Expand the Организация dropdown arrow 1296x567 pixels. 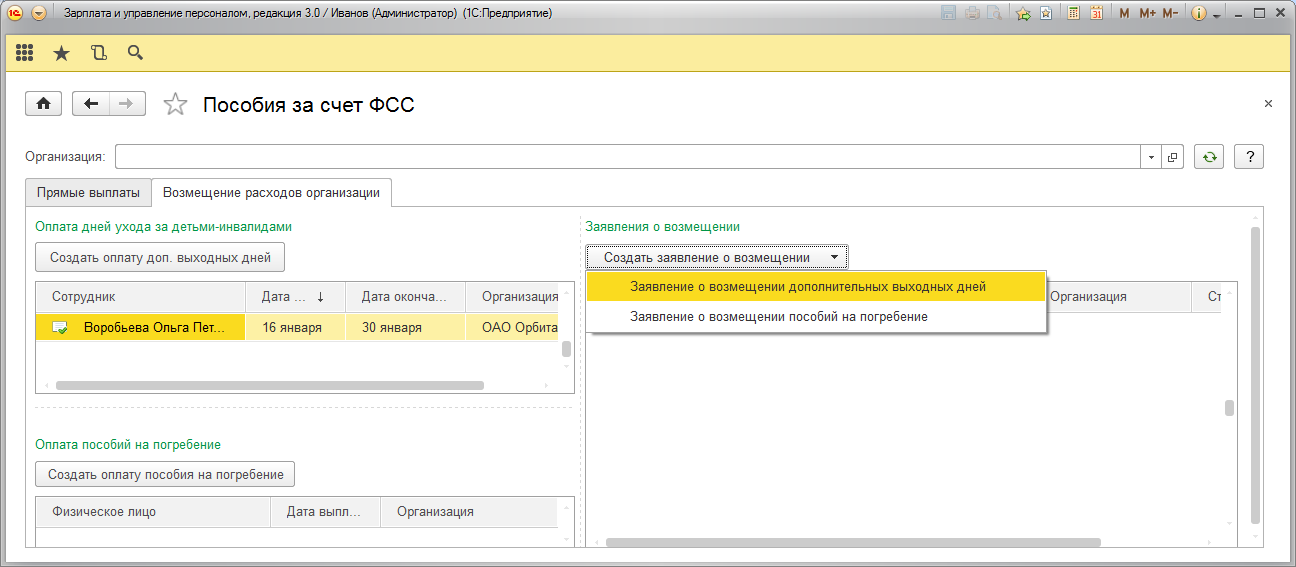1151,157
